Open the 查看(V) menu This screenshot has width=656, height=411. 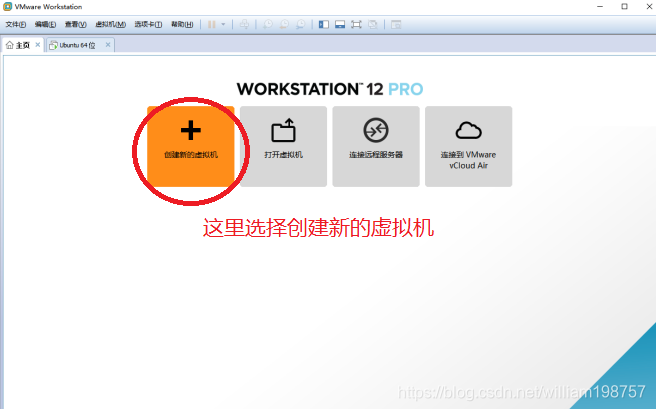[x=75, y=25]
